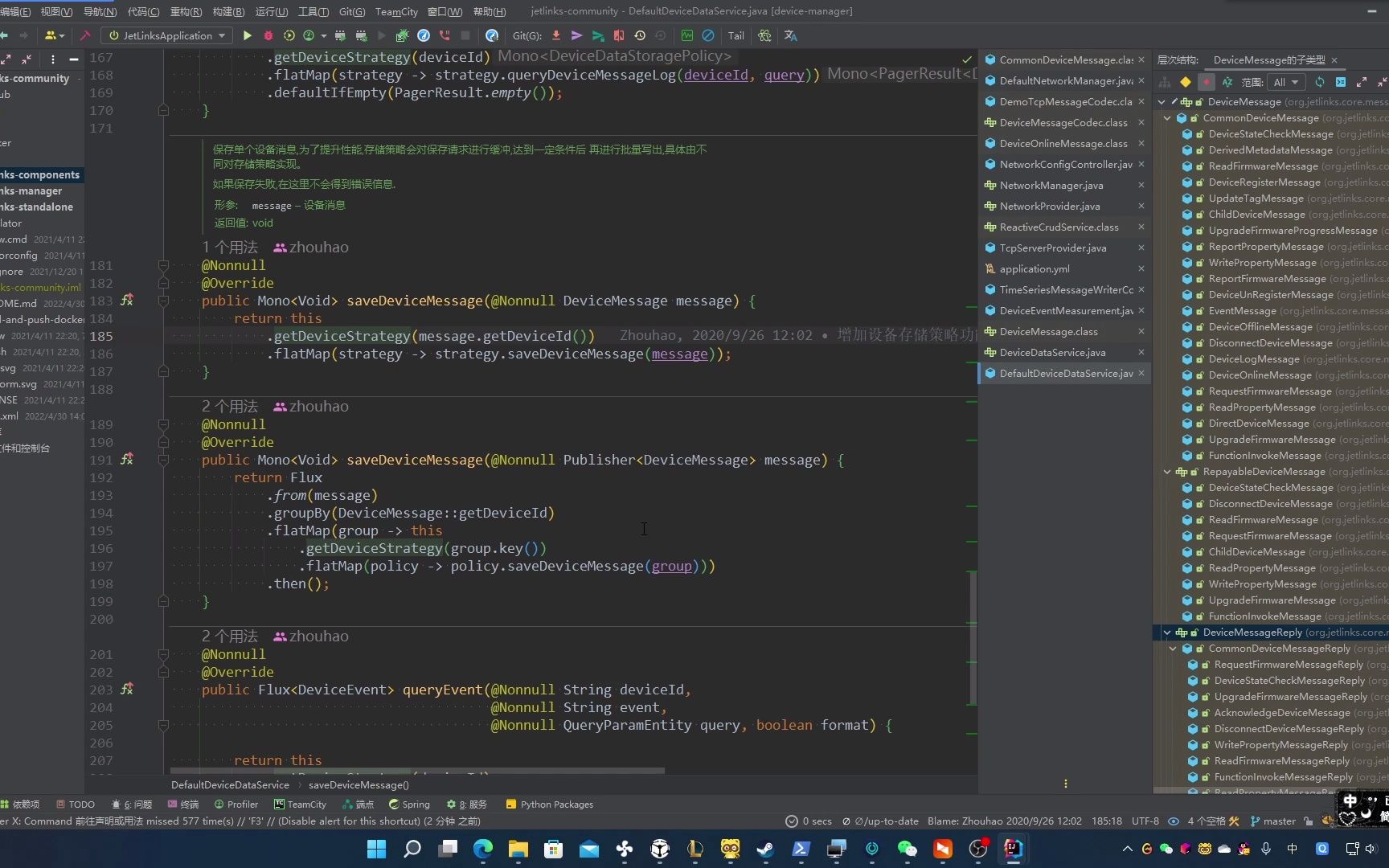Close the DeviceMessage.class tab
Screen dimensions: 1389x868
point(1141,332)
